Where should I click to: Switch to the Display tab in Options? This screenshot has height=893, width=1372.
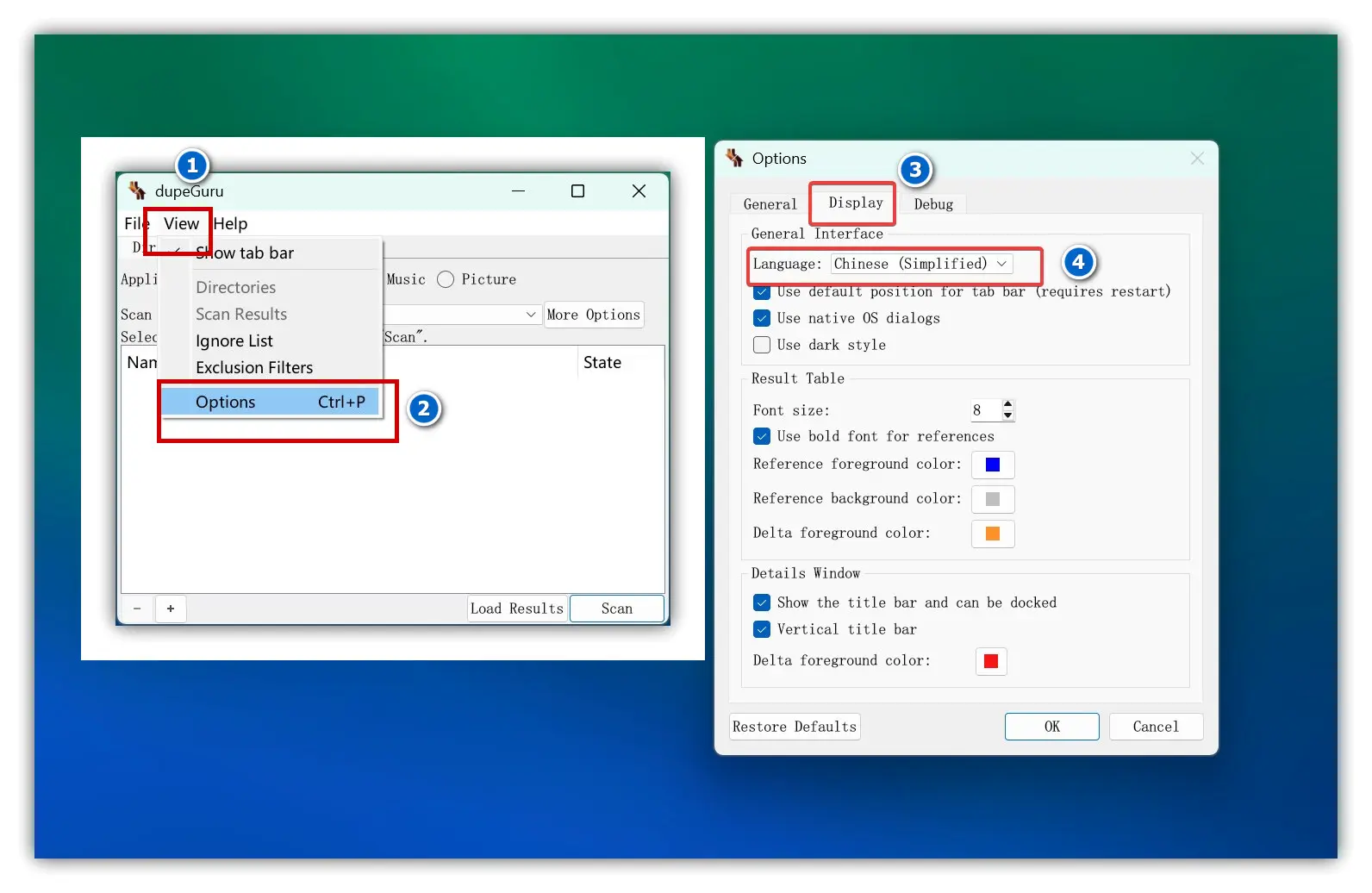tap(856, 203)
